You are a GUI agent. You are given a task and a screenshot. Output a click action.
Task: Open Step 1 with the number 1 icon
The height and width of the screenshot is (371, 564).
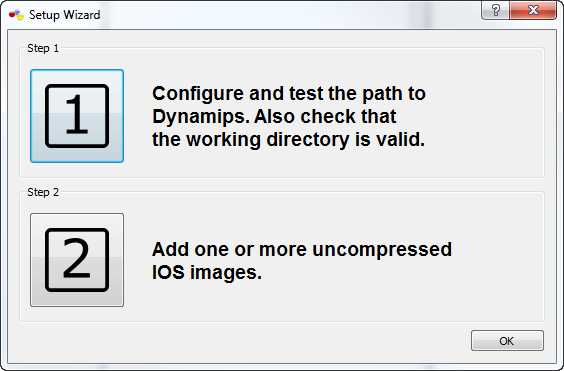[x=77, y=116]
